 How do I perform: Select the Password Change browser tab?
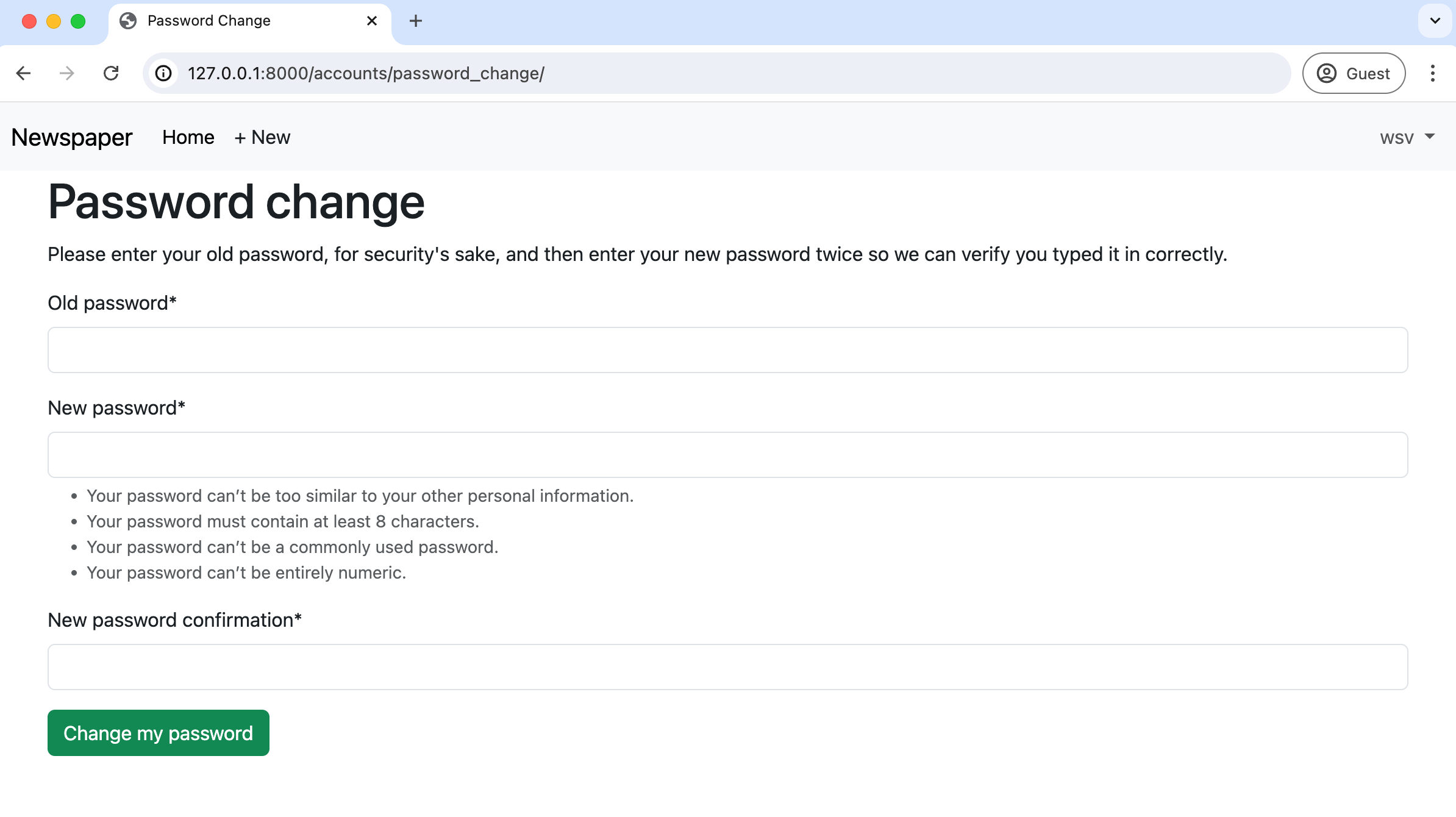pos(250,22)
